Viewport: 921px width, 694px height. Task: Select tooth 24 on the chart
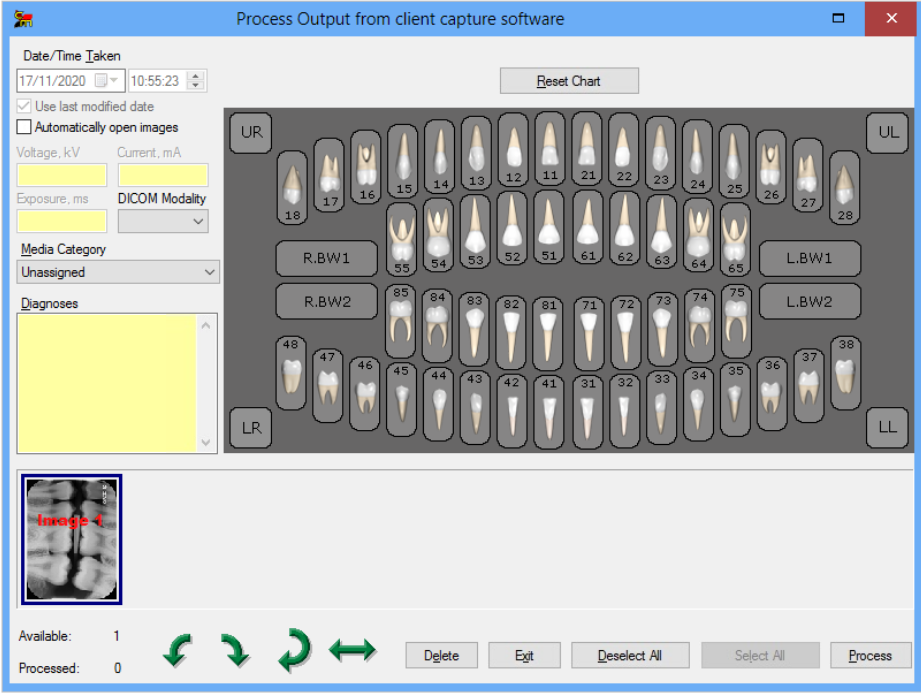pos(697,157)
